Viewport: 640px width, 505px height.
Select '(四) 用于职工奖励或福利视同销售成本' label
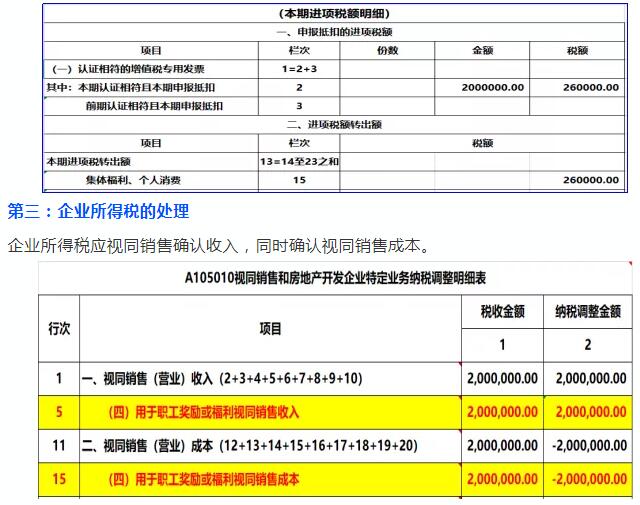(x=204, y=479)
